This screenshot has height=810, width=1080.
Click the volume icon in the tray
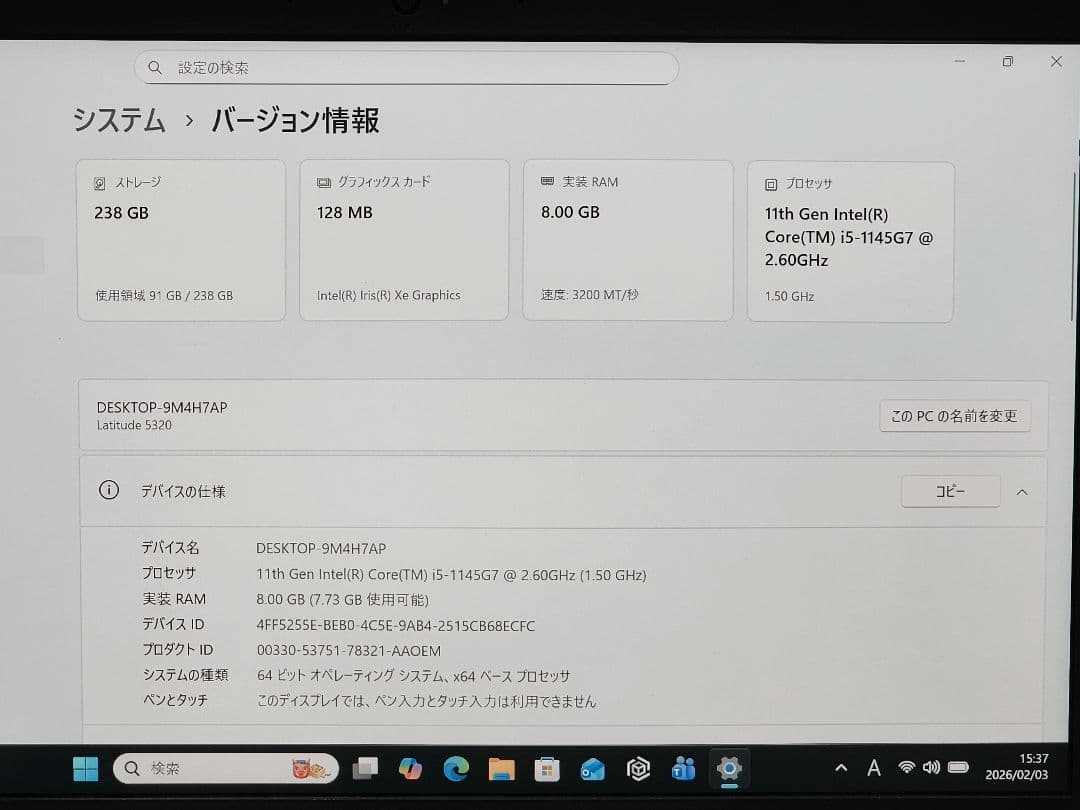(x=931, y=768)
